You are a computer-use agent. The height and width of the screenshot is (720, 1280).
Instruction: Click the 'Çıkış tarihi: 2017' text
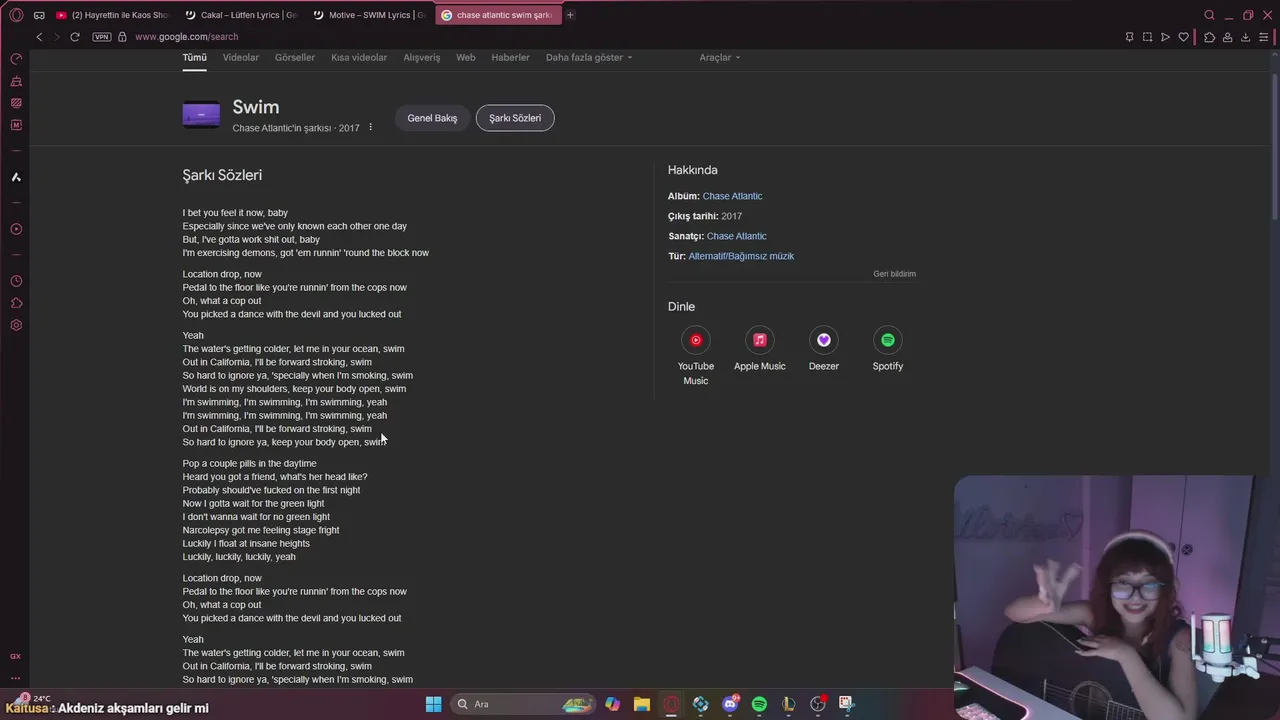[705, 216]
